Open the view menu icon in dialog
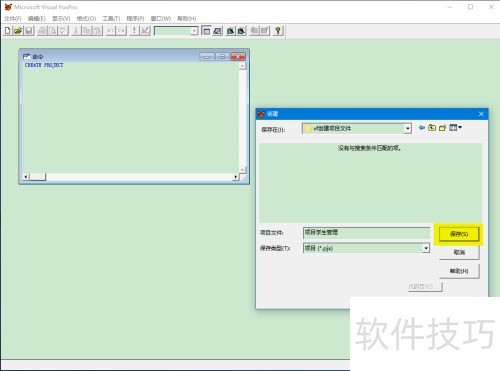Viewport: 500px width, 371px height. coord(455,128)
